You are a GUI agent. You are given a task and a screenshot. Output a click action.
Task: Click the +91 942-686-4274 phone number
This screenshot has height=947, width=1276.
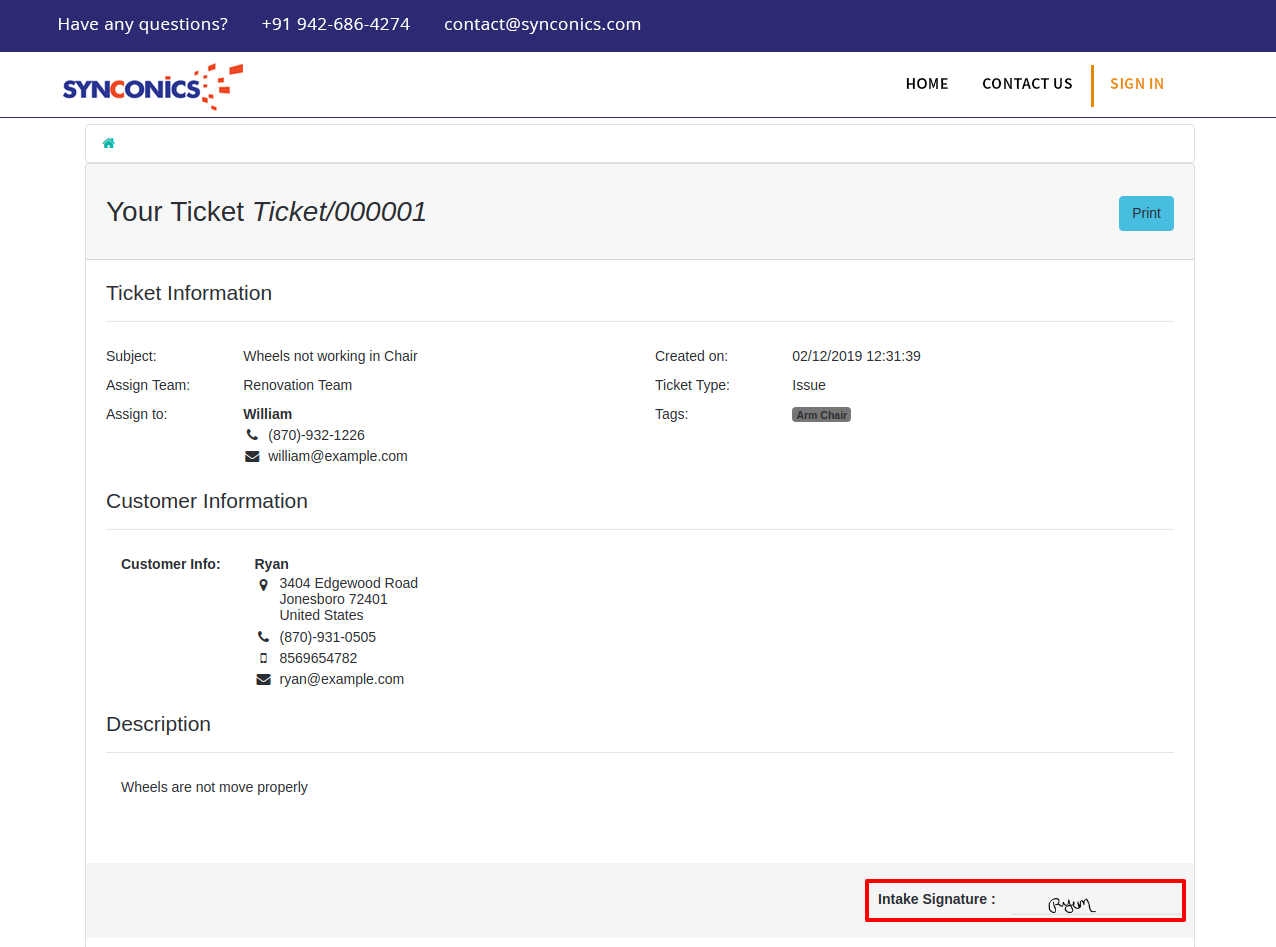(x=335, y=24)
